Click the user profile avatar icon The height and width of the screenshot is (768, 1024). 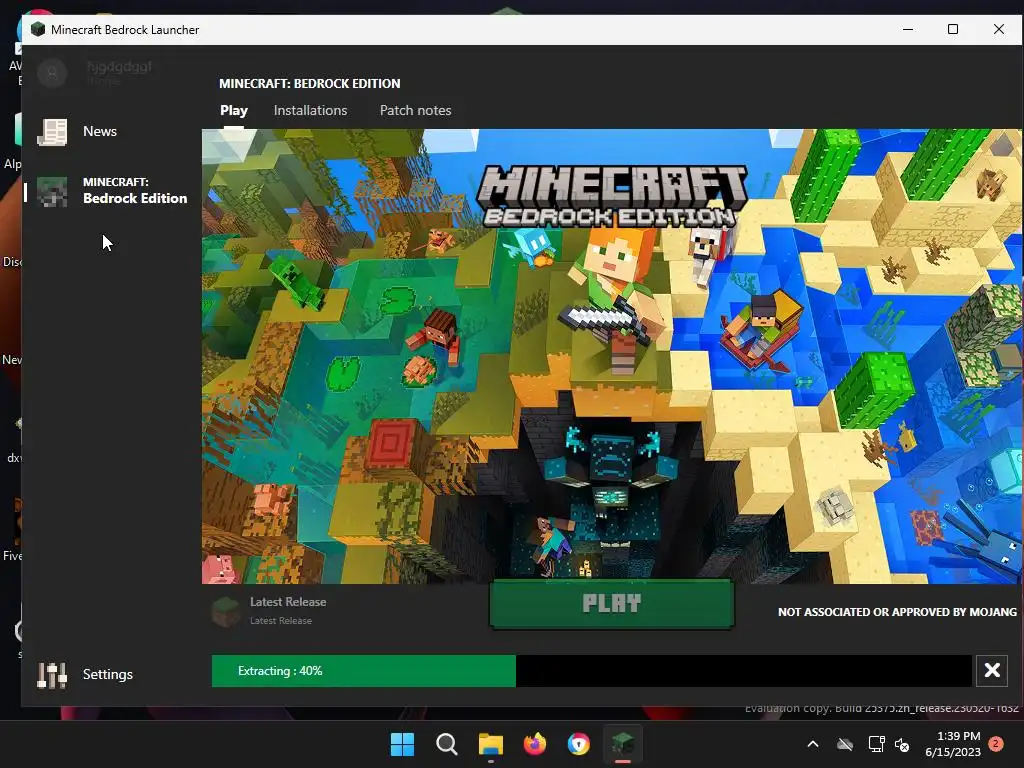pos(52,72)
